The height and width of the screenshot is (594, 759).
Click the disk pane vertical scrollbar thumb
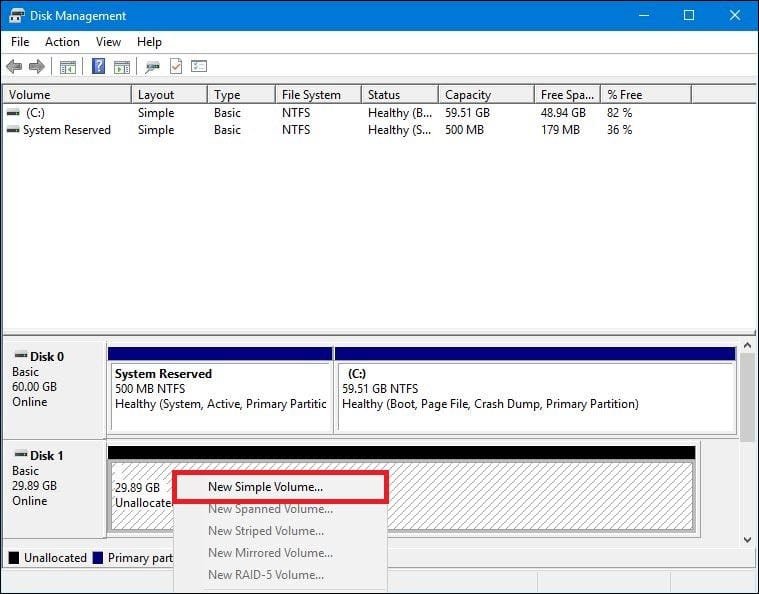(x=747, y=397)
